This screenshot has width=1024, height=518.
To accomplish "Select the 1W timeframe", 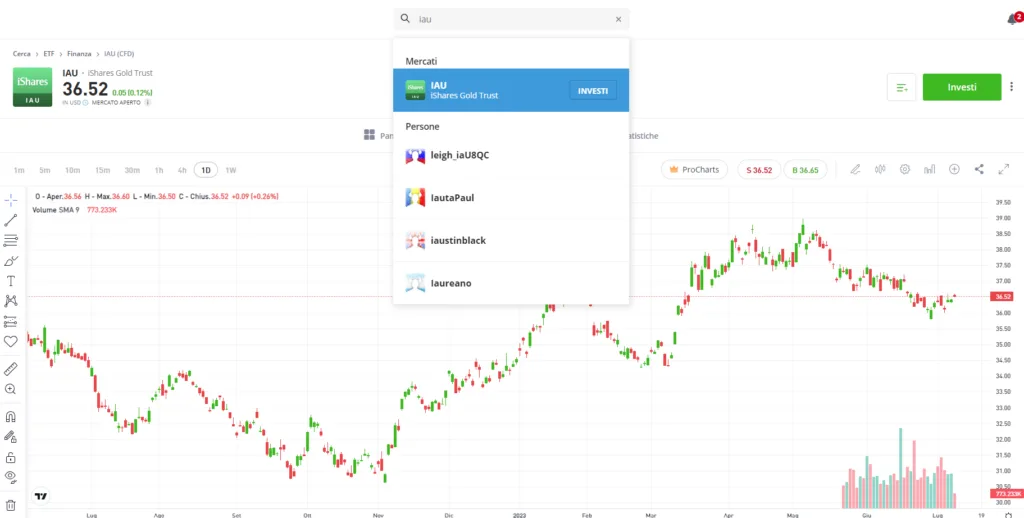I will (x=231, y=170).
